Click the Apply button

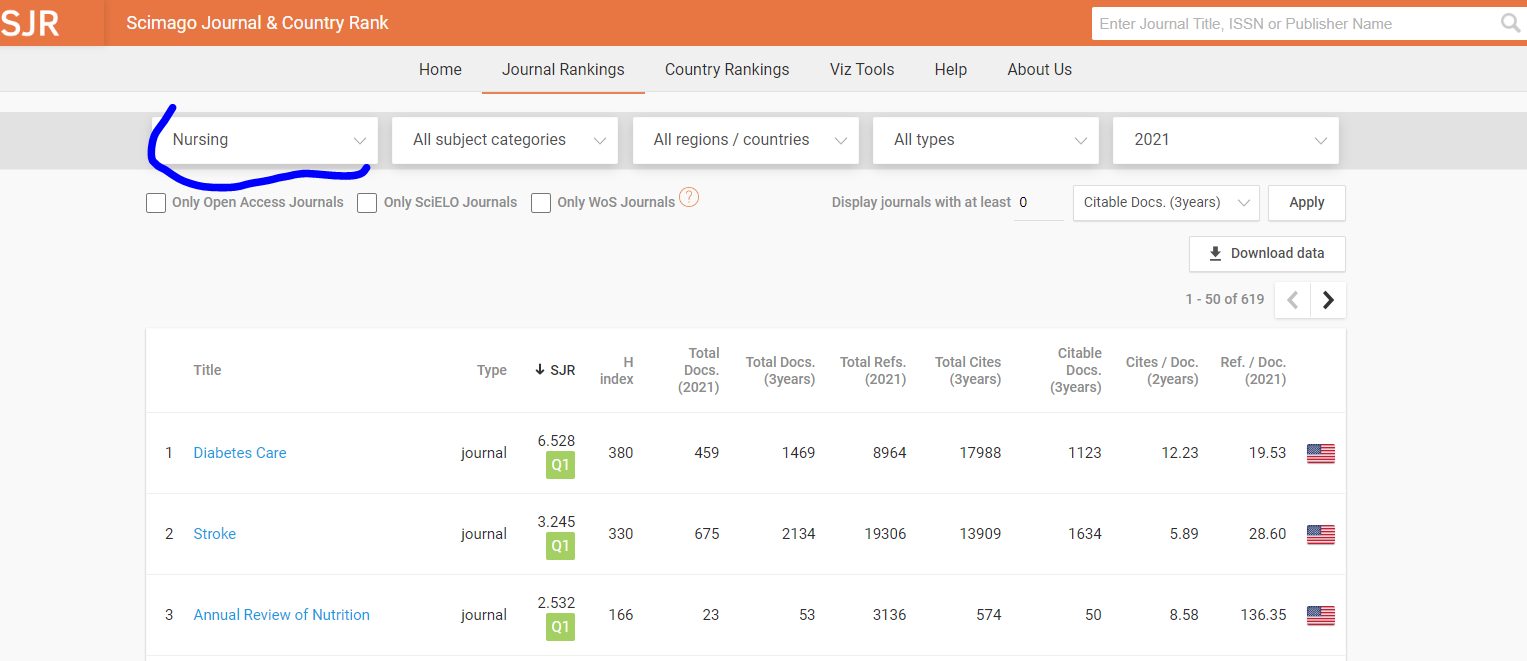coord(1307,202)
